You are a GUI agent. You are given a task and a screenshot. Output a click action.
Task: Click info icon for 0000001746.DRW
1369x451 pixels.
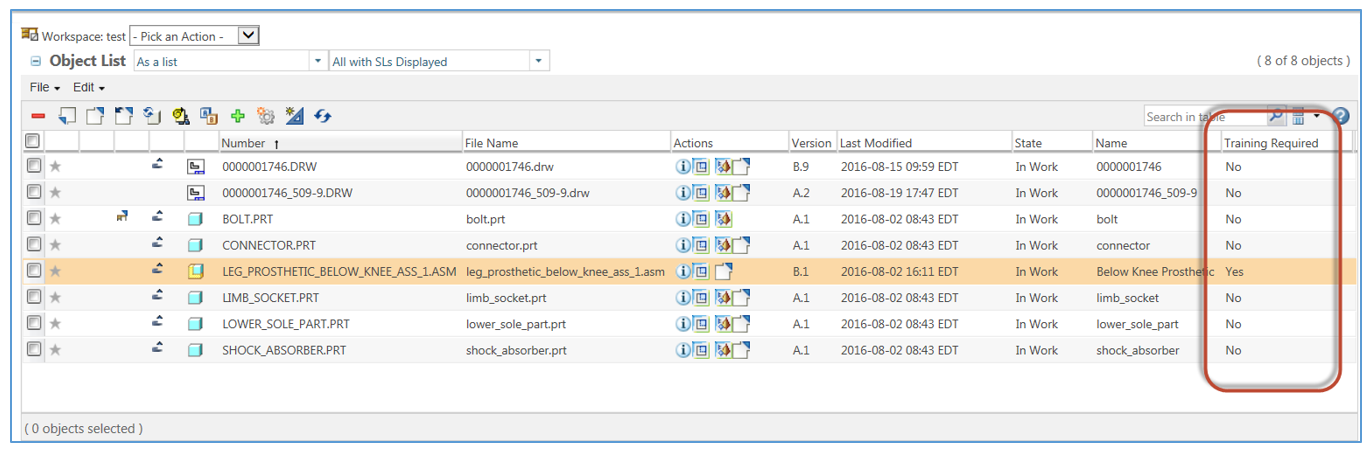point(683,166)
